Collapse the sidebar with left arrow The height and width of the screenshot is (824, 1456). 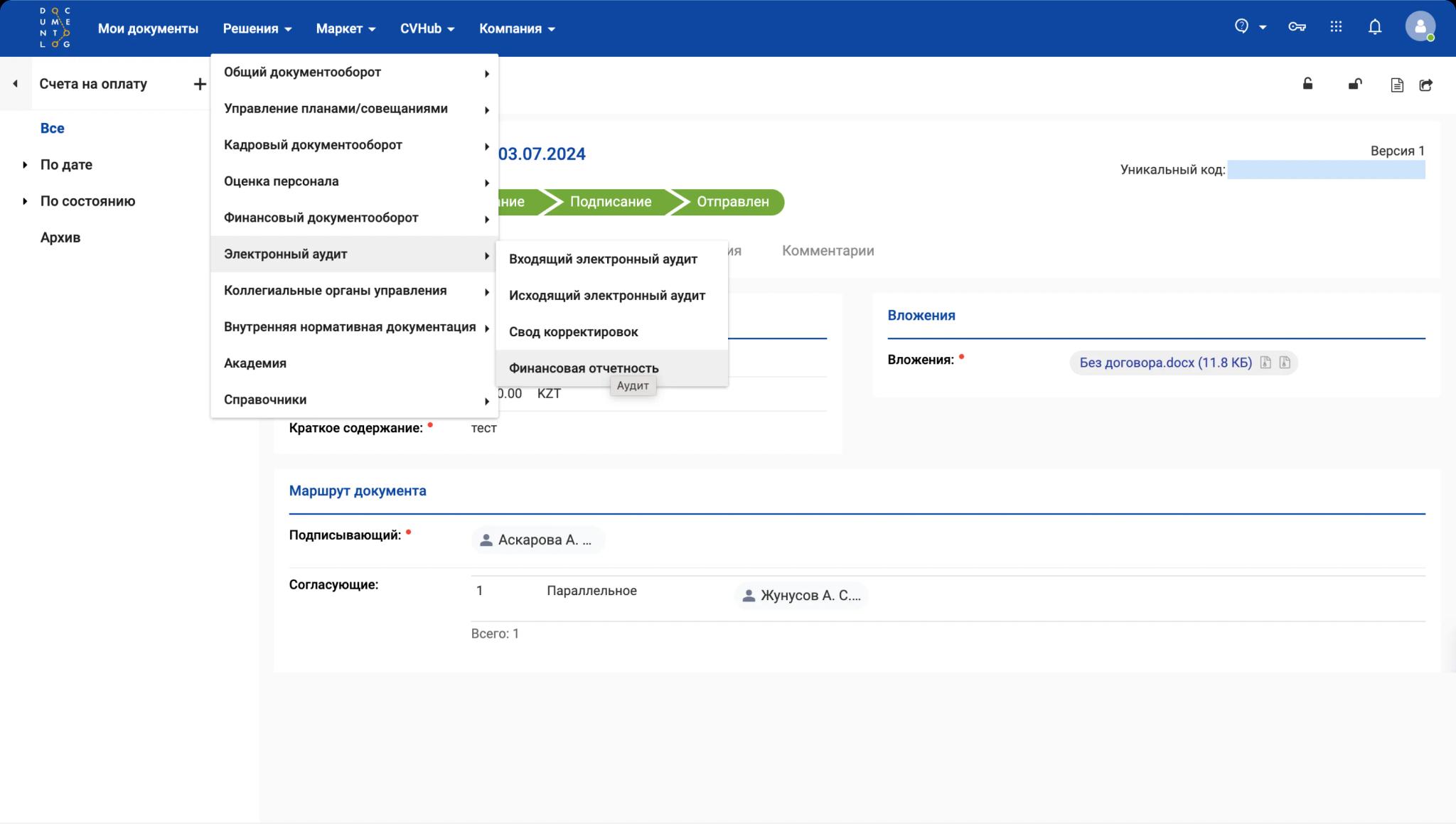click(x=15, y=84)
